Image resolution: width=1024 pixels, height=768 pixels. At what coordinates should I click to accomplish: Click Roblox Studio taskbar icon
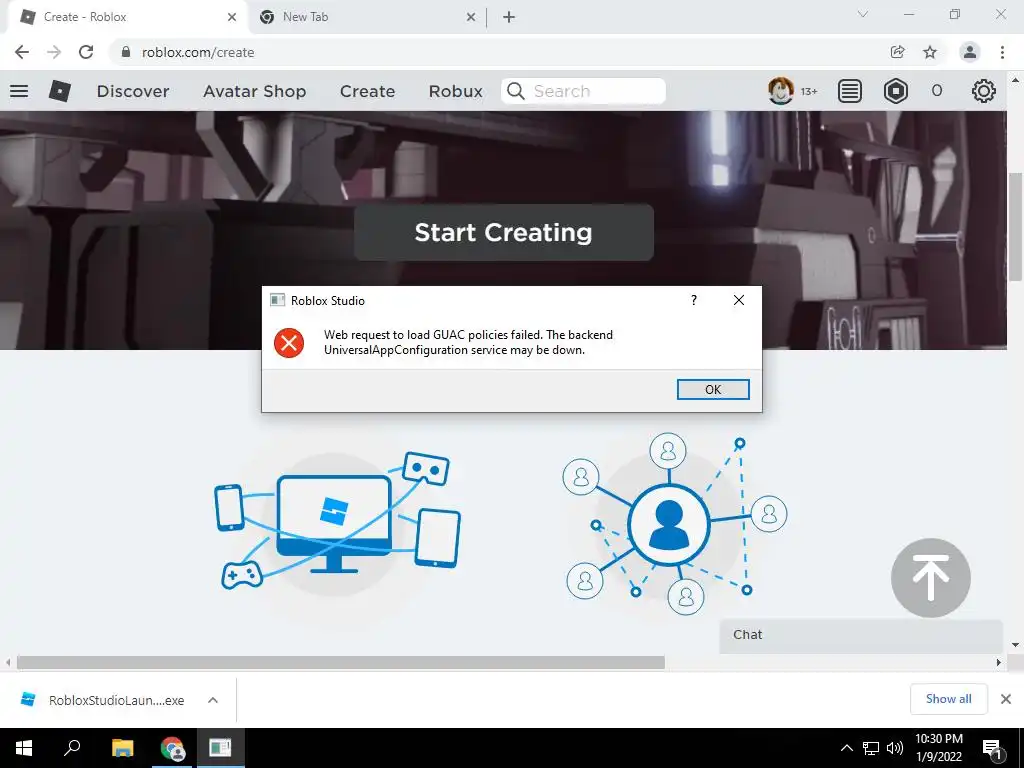tap(221, 748)
